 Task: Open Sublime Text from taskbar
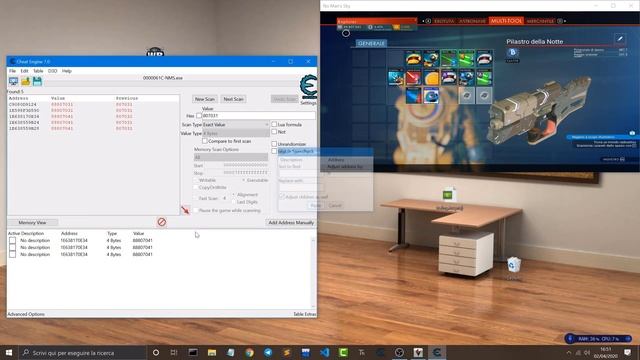click(x=287, y=352)
